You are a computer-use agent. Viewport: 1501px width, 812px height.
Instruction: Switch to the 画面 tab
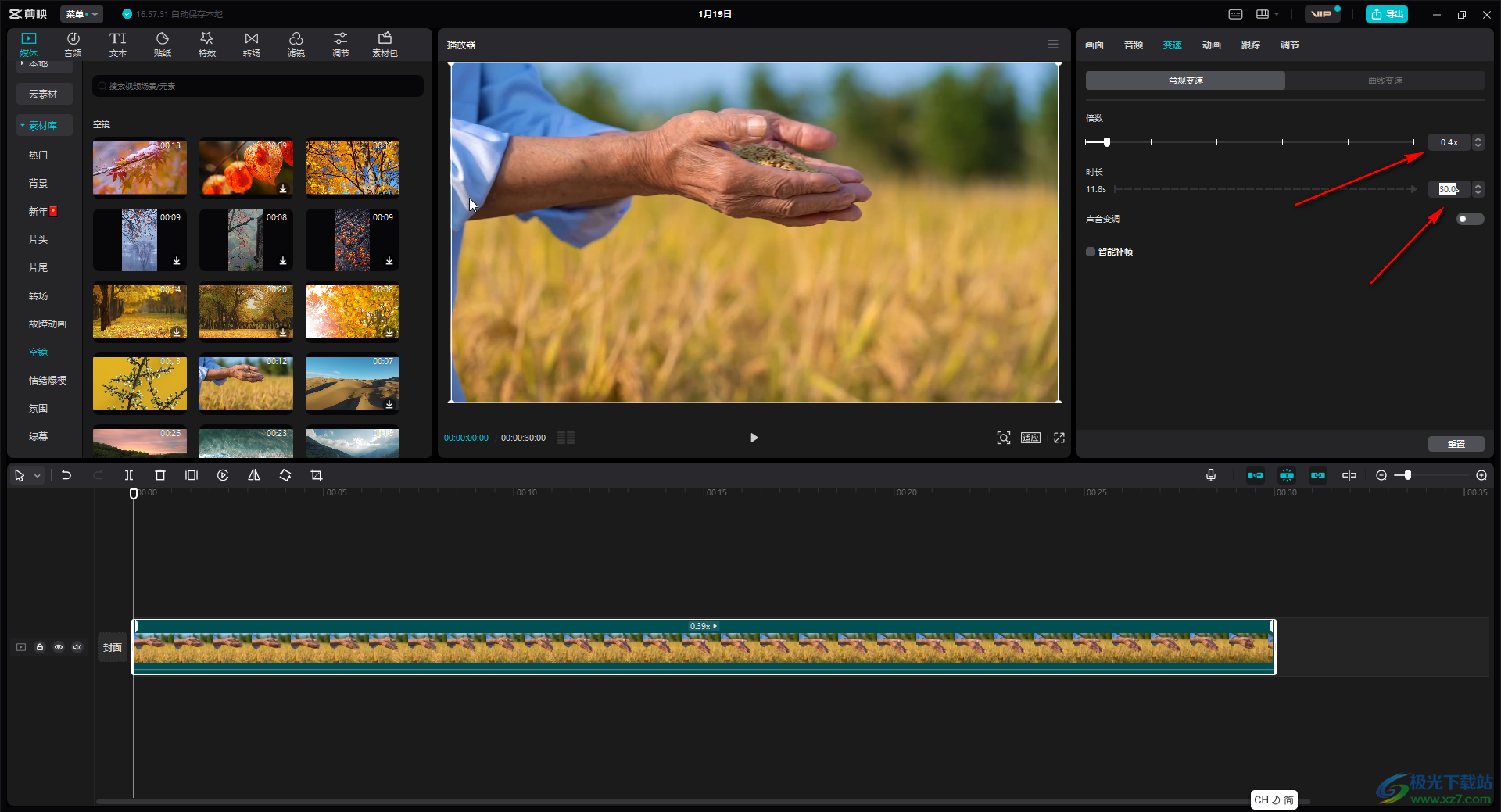1094,45
